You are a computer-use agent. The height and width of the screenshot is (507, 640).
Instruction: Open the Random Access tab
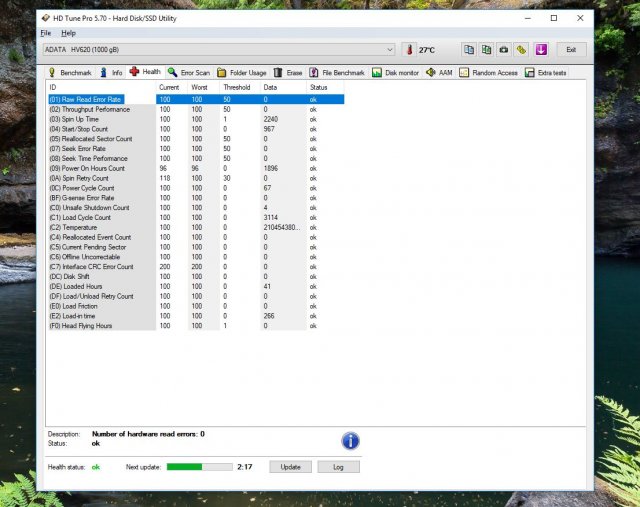click(x=489, y=73)
